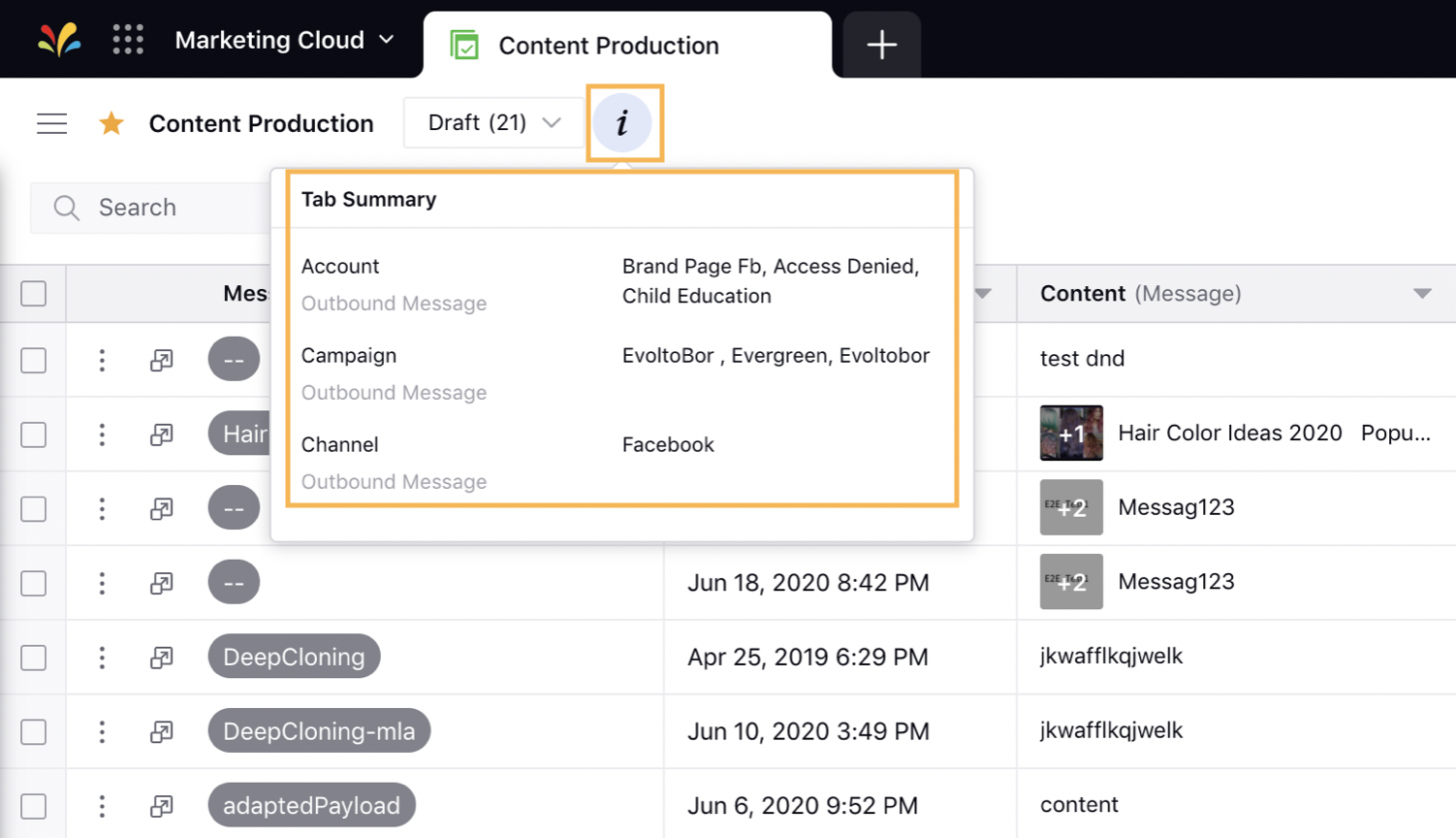Image resolution: width=1456 pixels, height=838 pixels.
Task: Click 'EvoltoBor , Evergreen, Evoltobor' campaign value
Action: pyautogui.click(x=775, y=355)
